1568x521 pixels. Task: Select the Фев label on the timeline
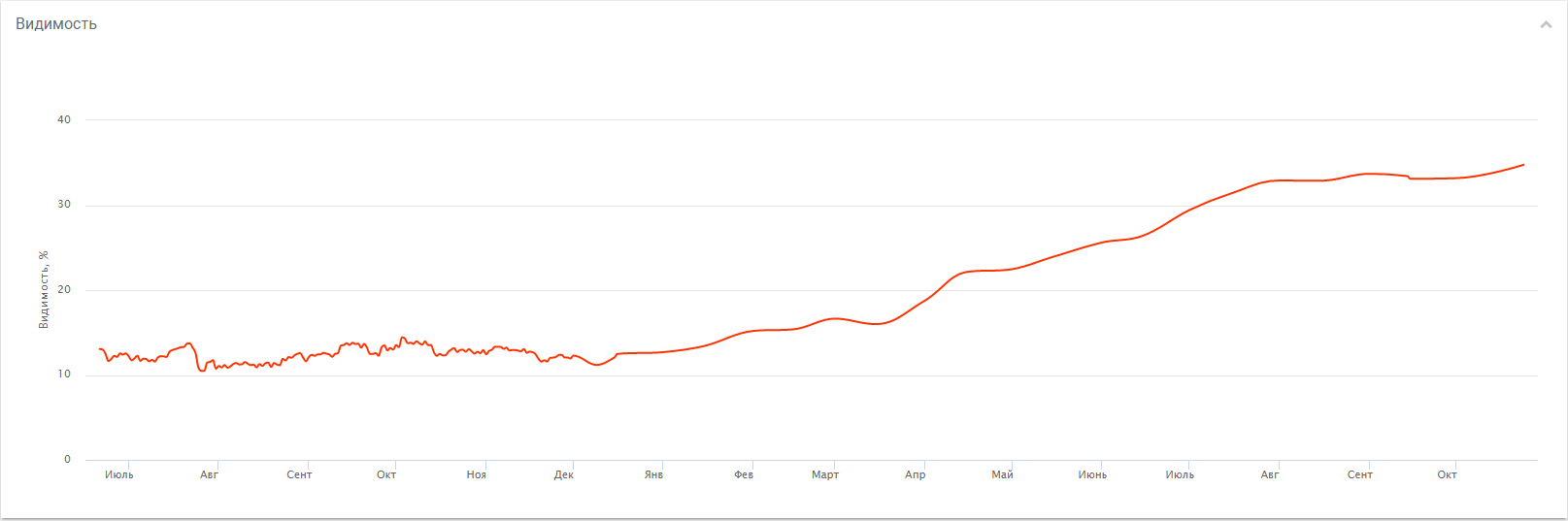pyautogui.click(x=744, y=474)
